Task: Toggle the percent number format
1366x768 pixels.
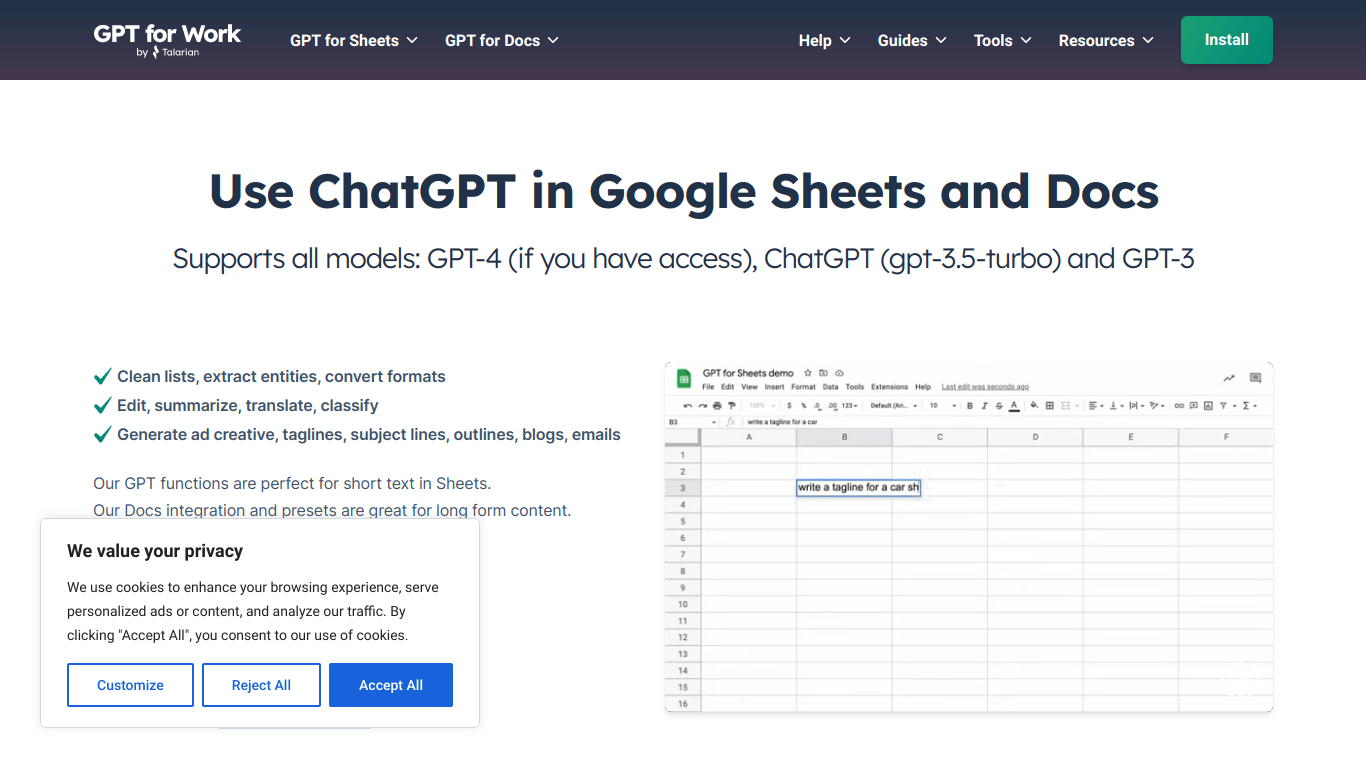Action: click(801, 405)
